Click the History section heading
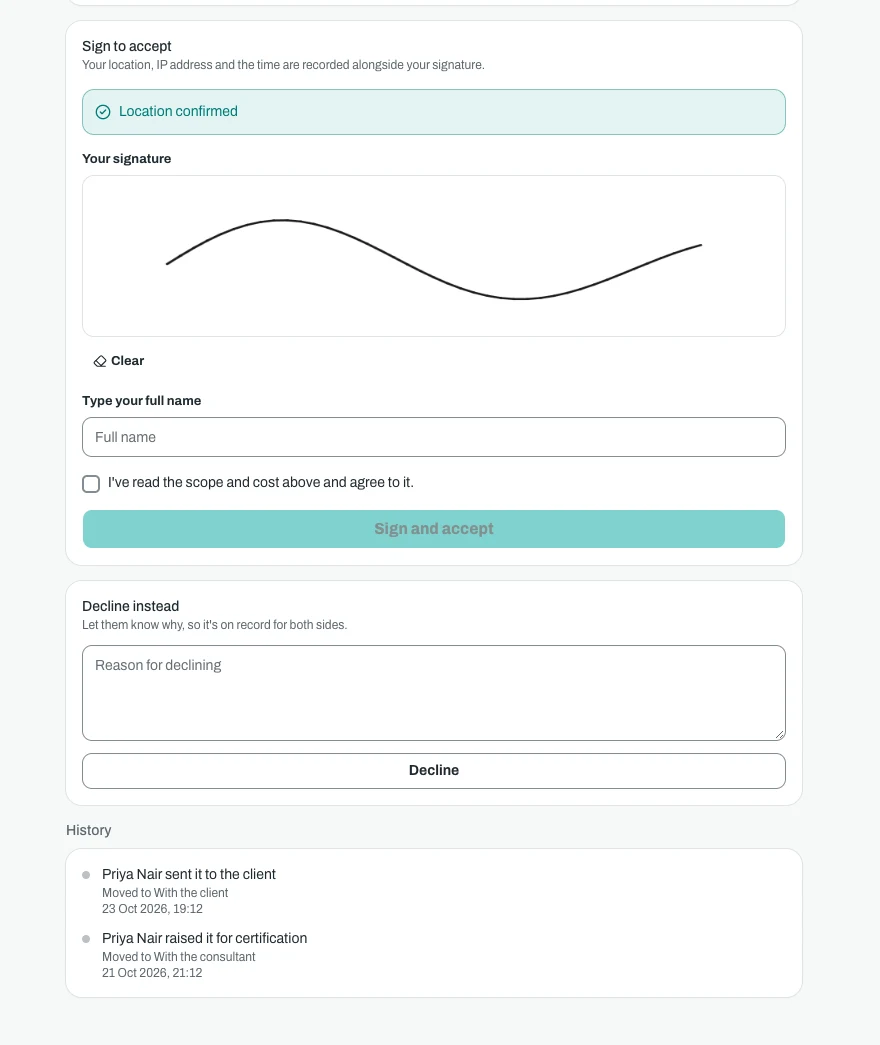880x1045 pixels. [89, 830]
